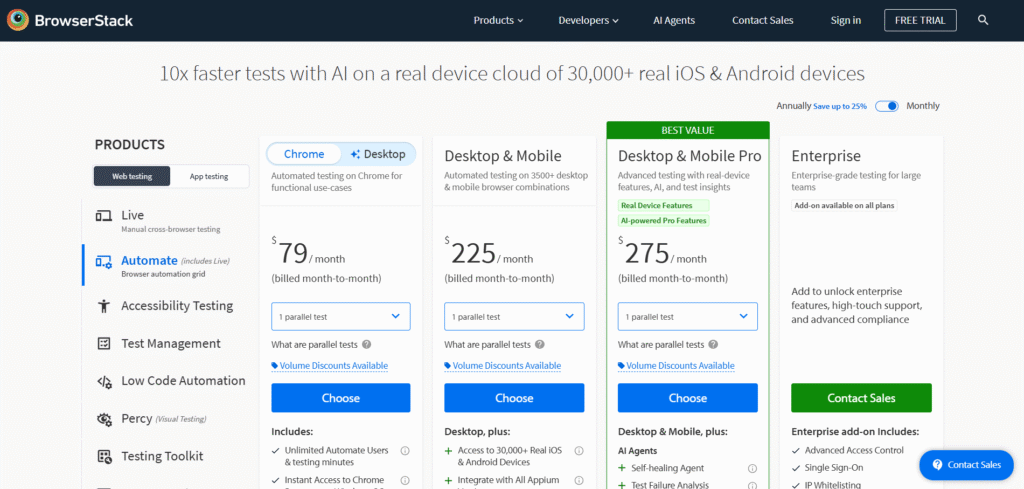Click the Add-on available on all plans tag

point(844,206)
